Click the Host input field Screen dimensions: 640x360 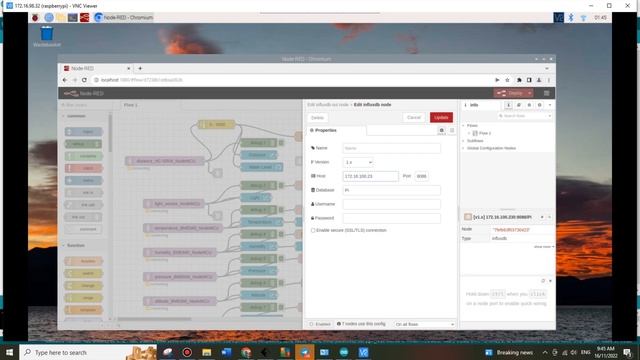tap(370, 176)
